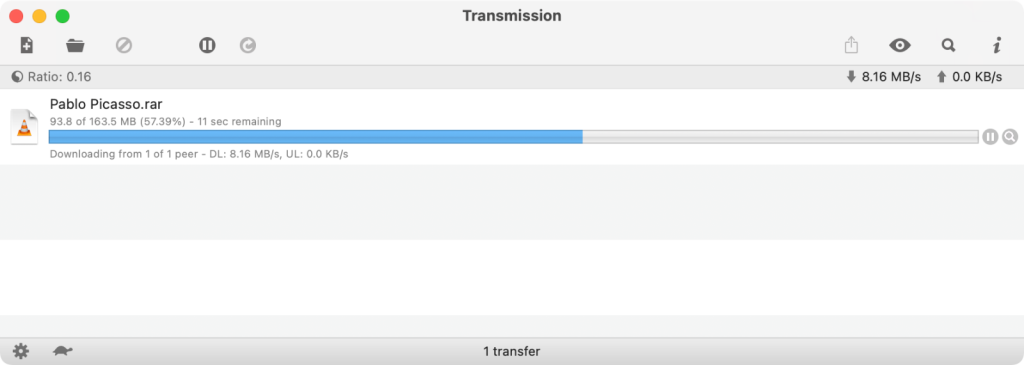Image resolution: width=1024 pixels, height=365 pixels.
Task: Pause the Pablo Picasso.rar transfer
Action: [x=990, y=136]
